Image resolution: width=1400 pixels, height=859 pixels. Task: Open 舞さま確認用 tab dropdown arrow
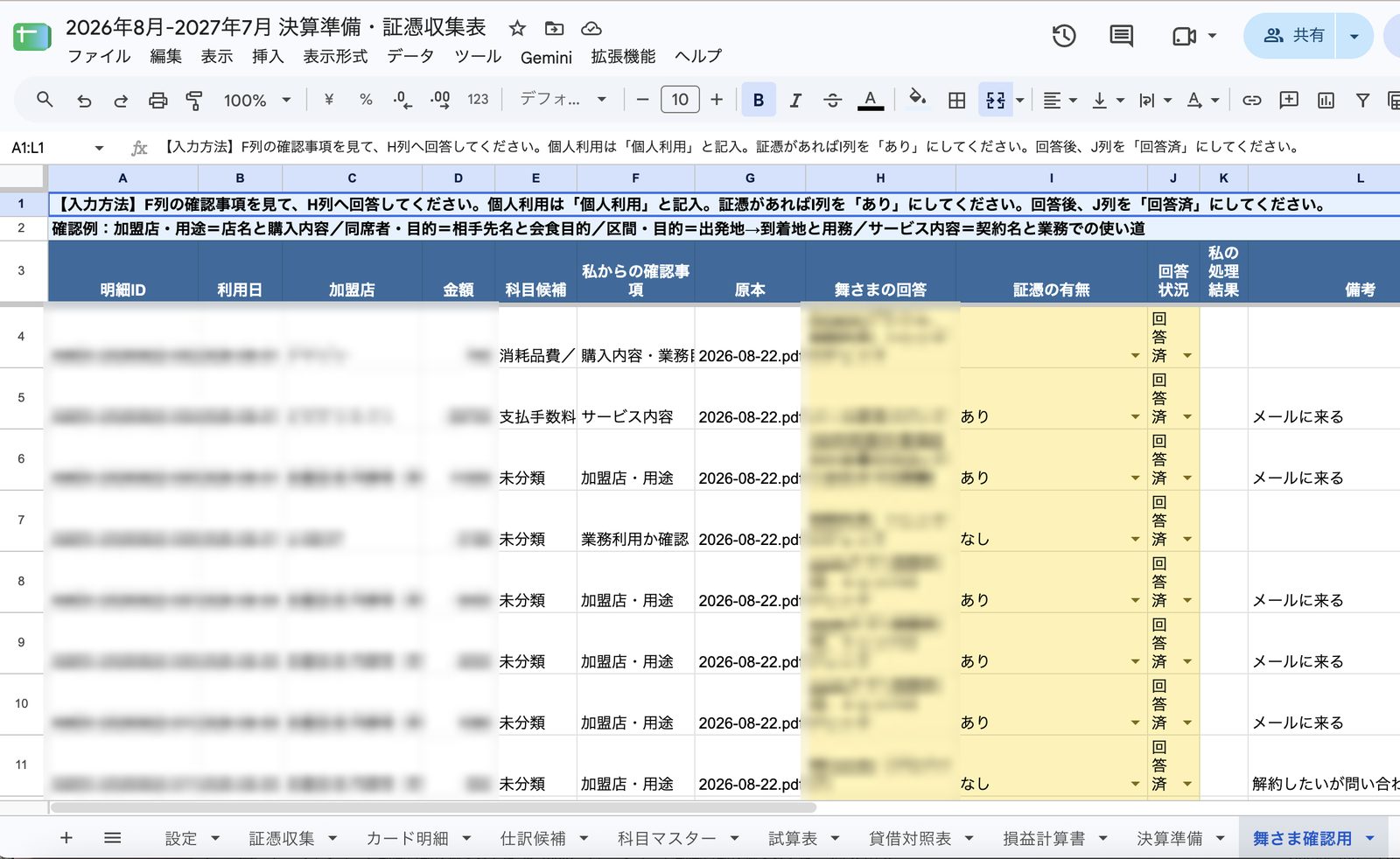[x=1369, y=838]
